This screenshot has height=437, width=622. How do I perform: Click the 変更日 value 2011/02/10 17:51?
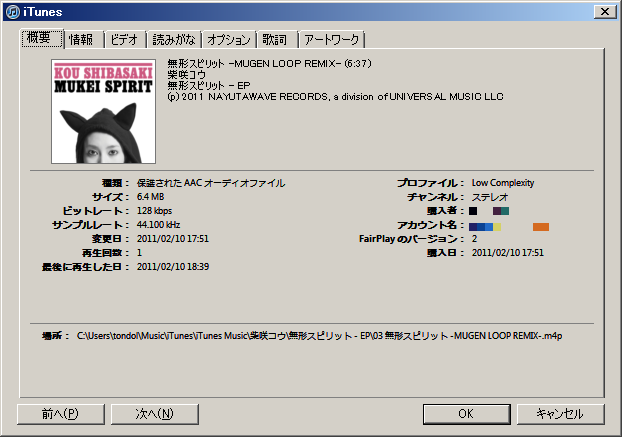click(173, 239)
